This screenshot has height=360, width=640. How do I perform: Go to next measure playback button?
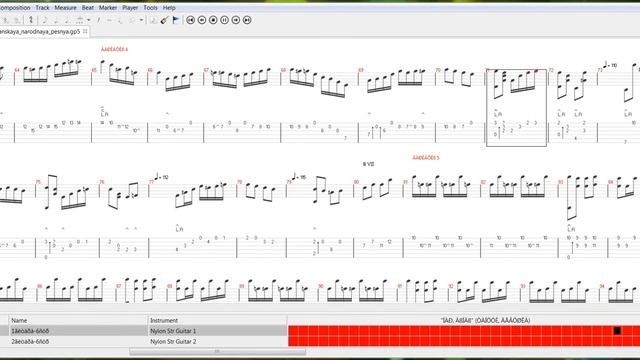(x=236, y=20)
